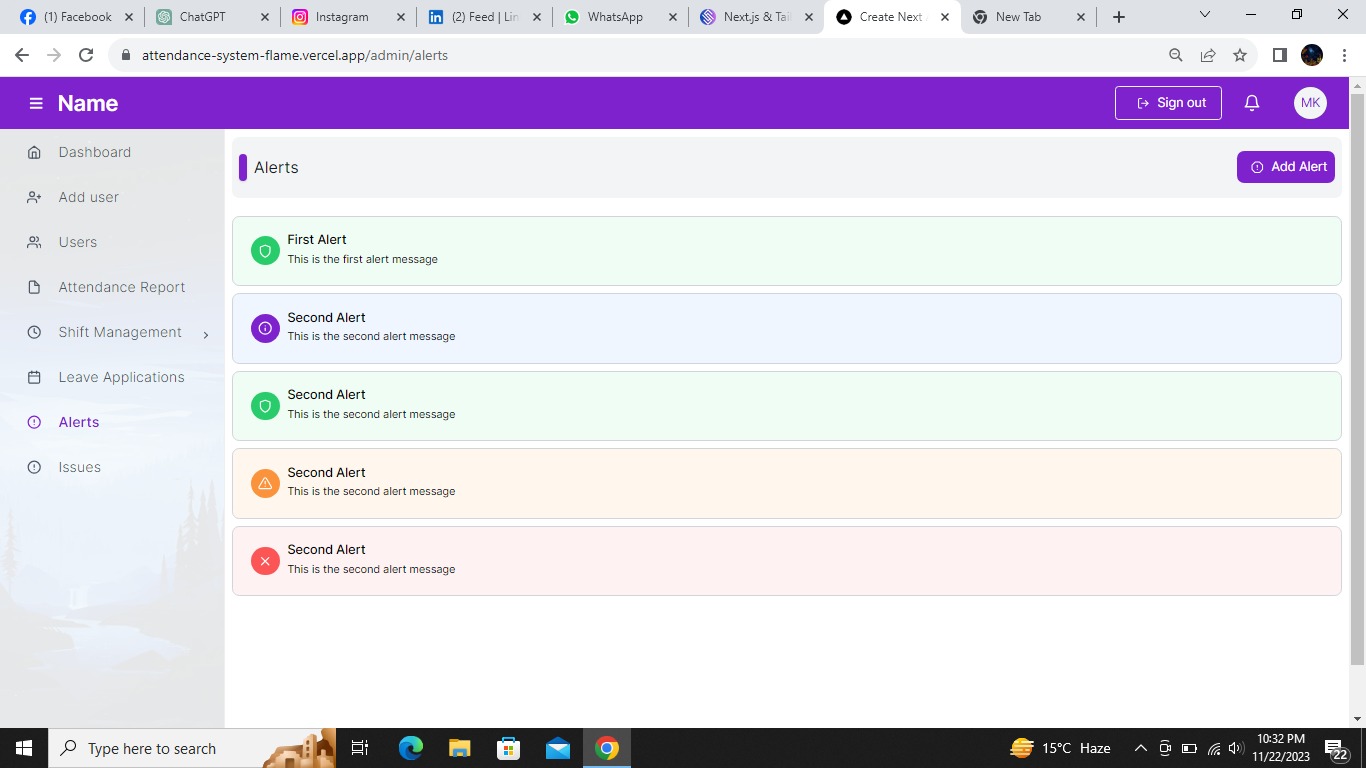Image resolution: width=1366 pixels, height=768 pixels.
Task: Toggle the hamburger menu icon beside Name
Action: pos(36,103)
